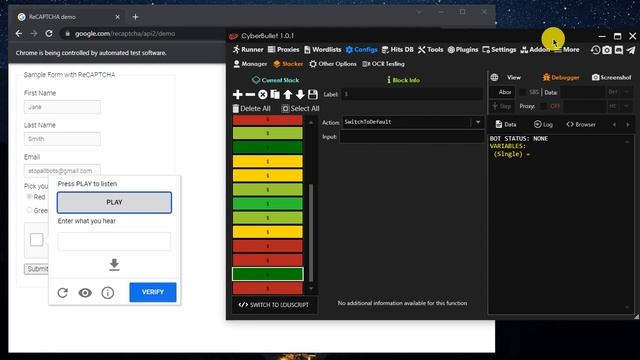Screen dimensions: 640x360
Task: Remove the selected block with the minus icon
Action: point(250,95)
